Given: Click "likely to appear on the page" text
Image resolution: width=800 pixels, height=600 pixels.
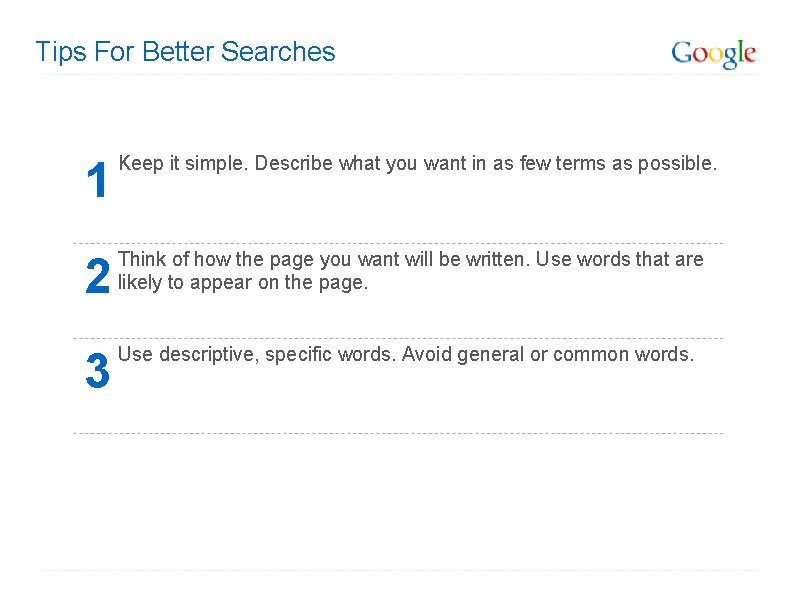Looking at the screenshot, I should coord(243,282).
